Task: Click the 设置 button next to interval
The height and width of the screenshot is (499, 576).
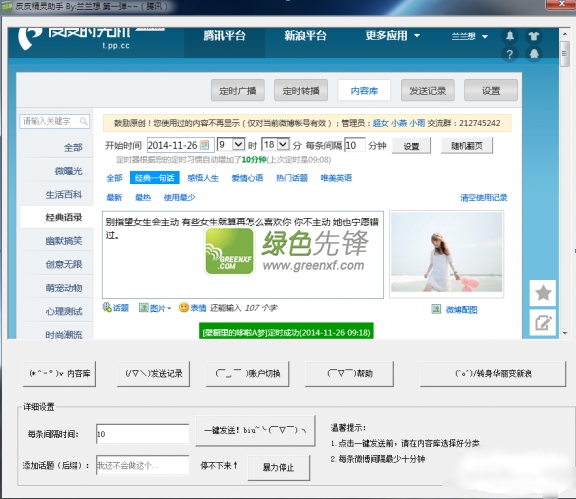Action: point(411,146)
